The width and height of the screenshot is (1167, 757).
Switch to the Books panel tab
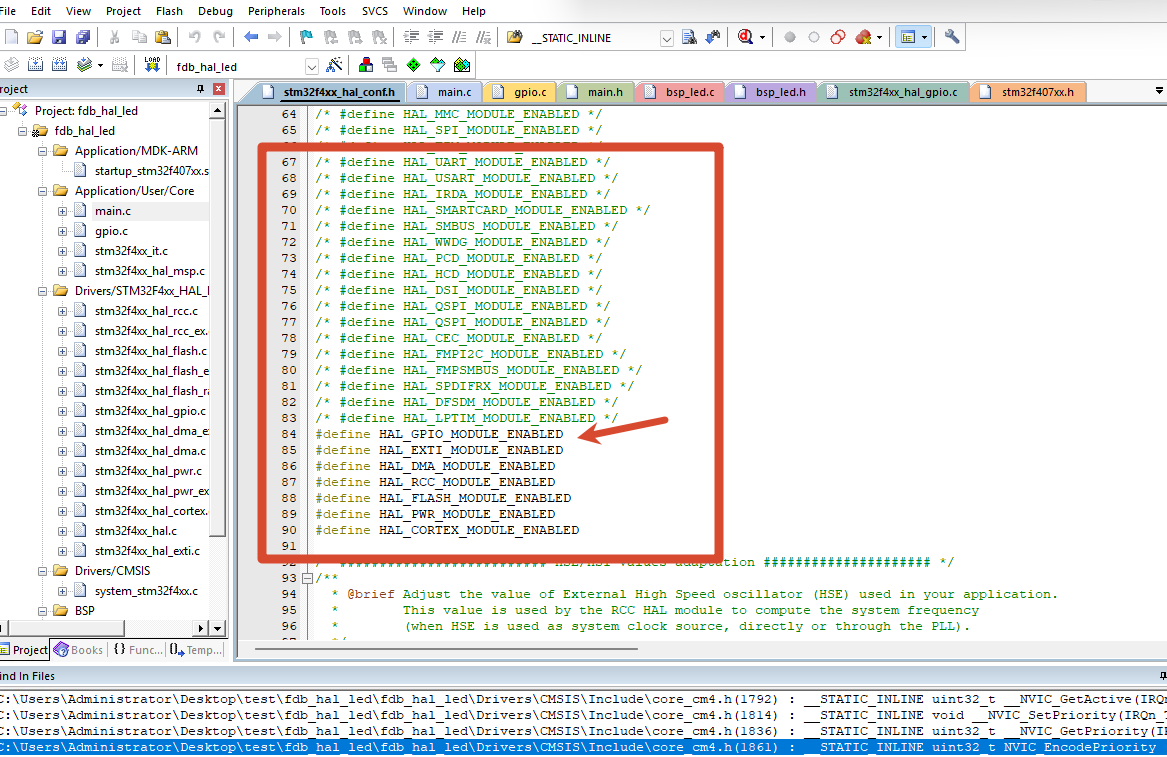tap(79, 650)
